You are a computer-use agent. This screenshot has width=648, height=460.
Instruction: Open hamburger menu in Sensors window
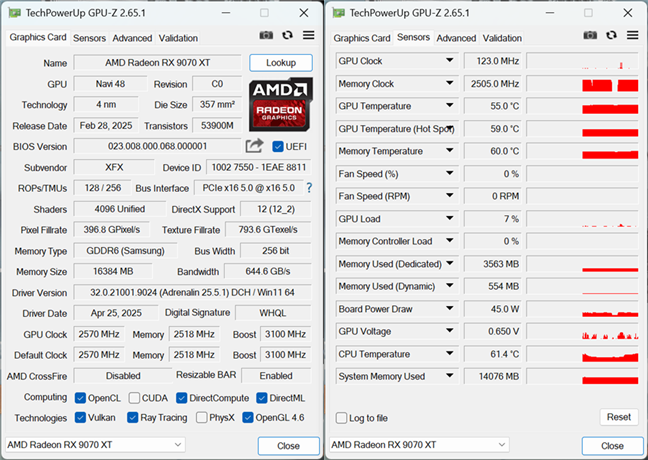click(x=632, y=35)
